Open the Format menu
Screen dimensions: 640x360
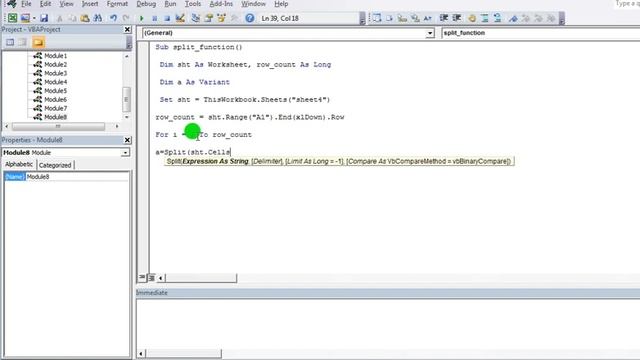click(x=117, y=4)
